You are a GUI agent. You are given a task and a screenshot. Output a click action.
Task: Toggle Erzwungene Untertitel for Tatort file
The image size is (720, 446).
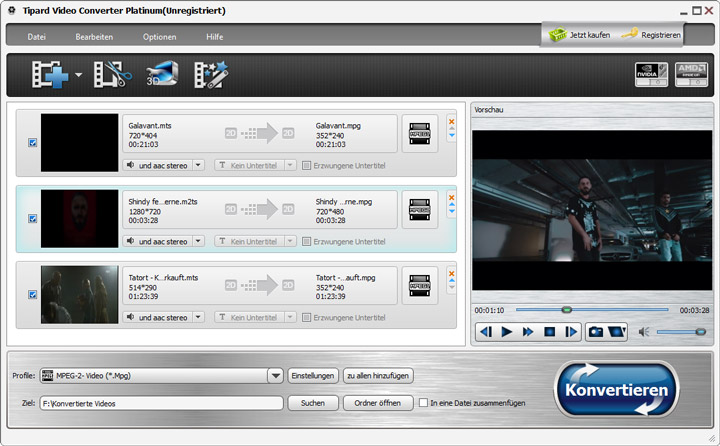tap(306, 317)
